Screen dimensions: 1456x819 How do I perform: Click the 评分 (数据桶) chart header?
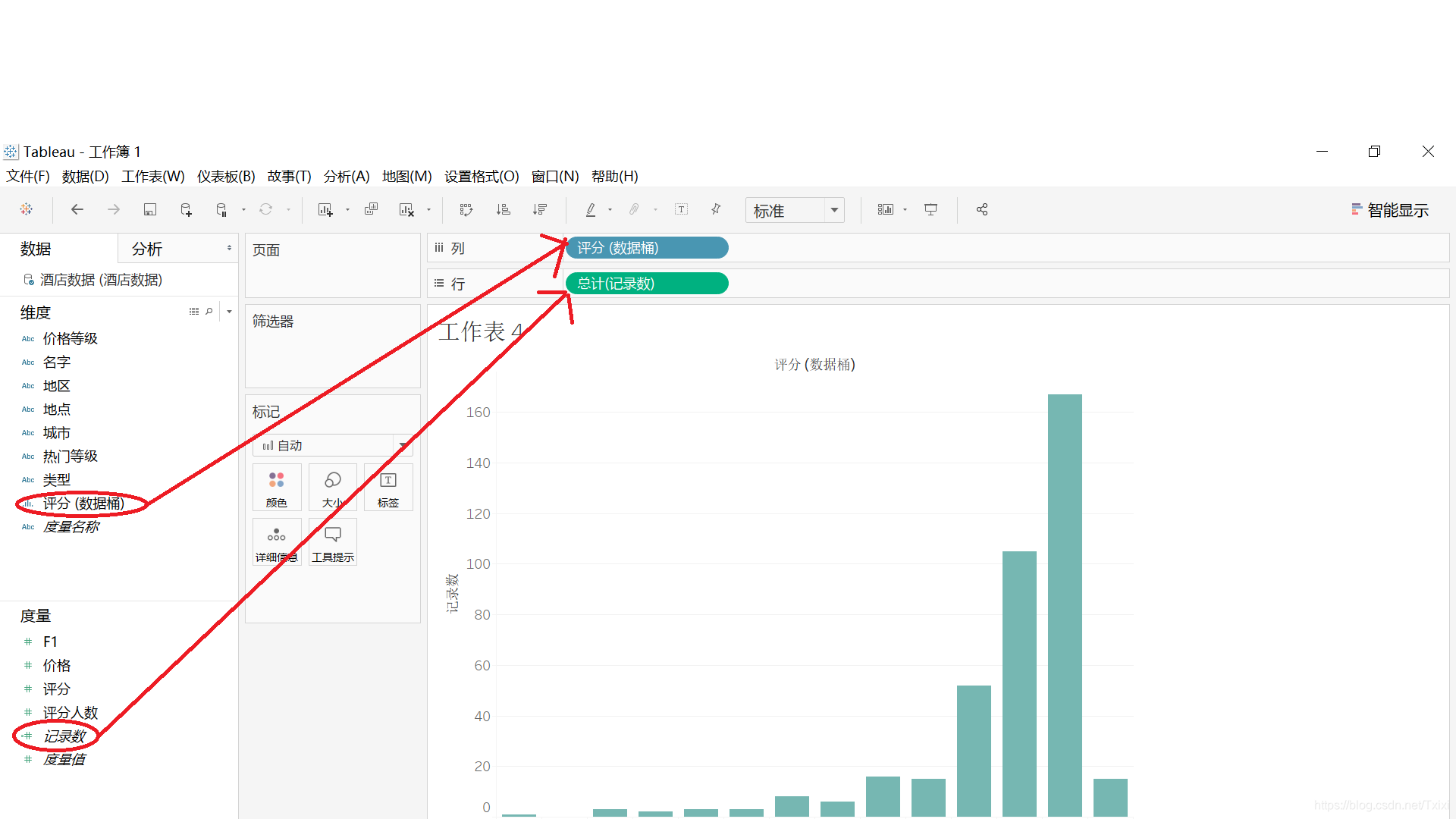click(814, 365)
